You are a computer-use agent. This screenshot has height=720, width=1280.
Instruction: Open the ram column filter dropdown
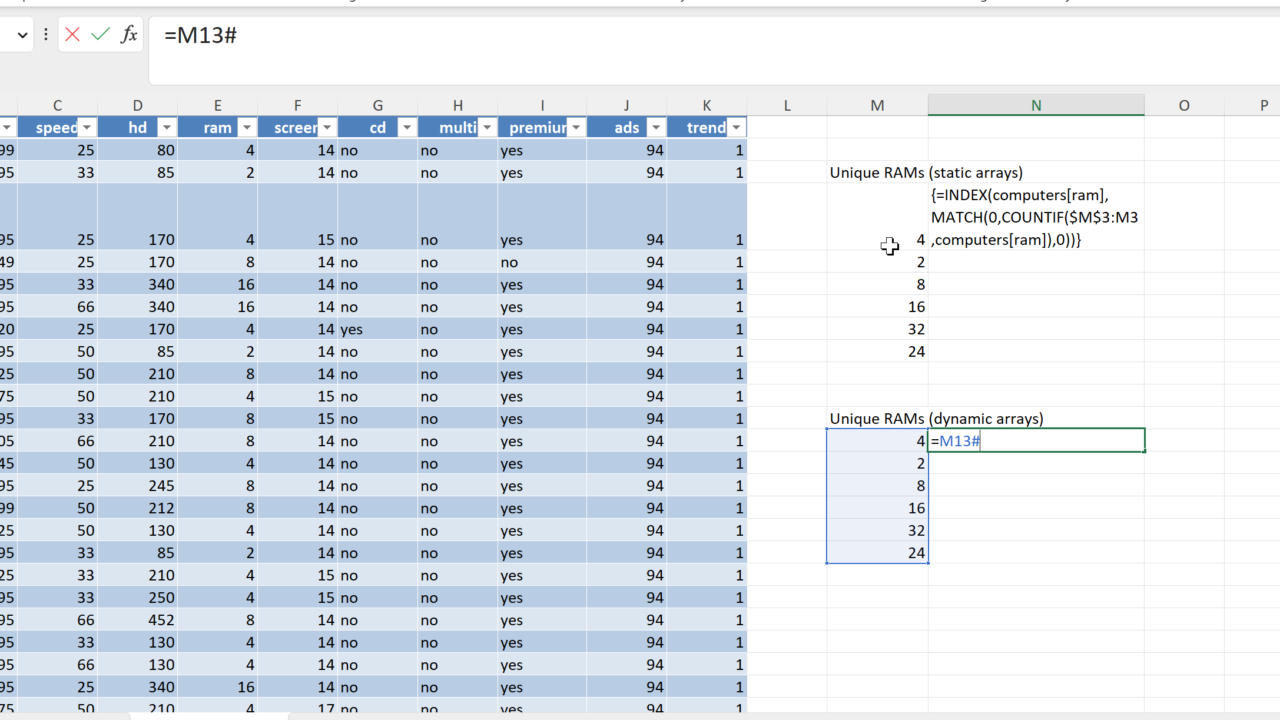pyautogui.click(x=247, y=128)
